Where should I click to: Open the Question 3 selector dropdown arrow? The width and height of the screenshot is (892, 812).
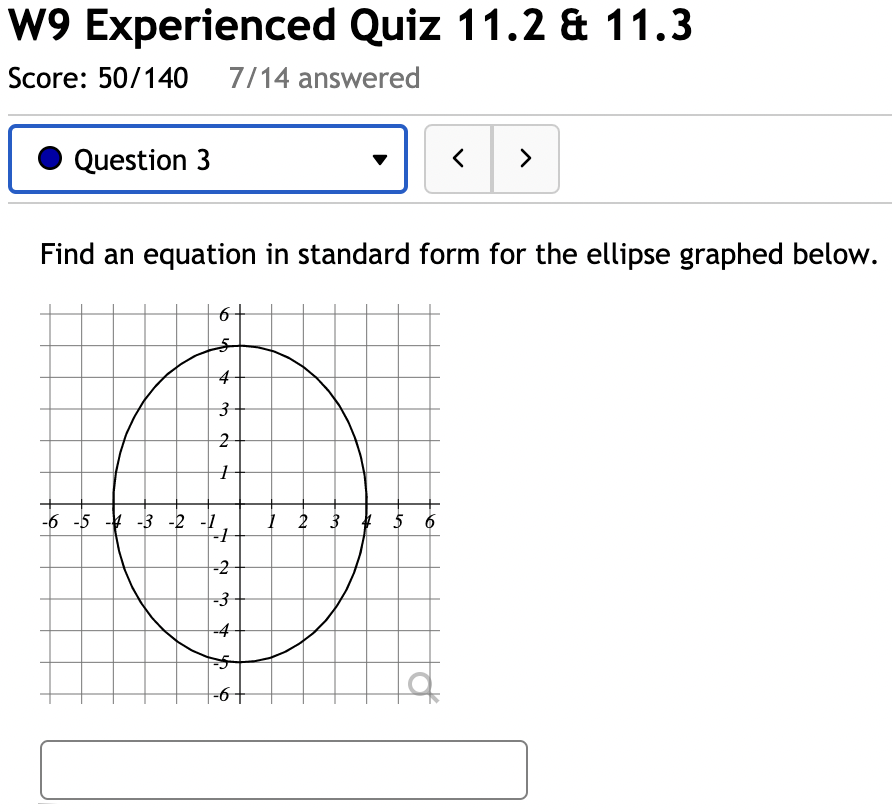[x=379, y=159]
